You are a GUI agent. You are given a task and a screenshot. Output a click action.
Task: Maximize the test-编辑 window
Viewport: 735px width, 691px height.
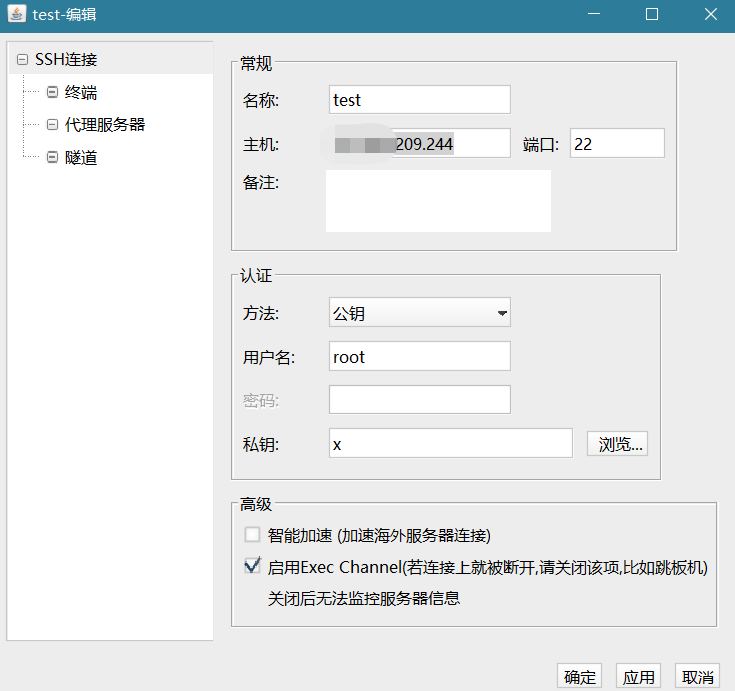(x=652, y=14)
